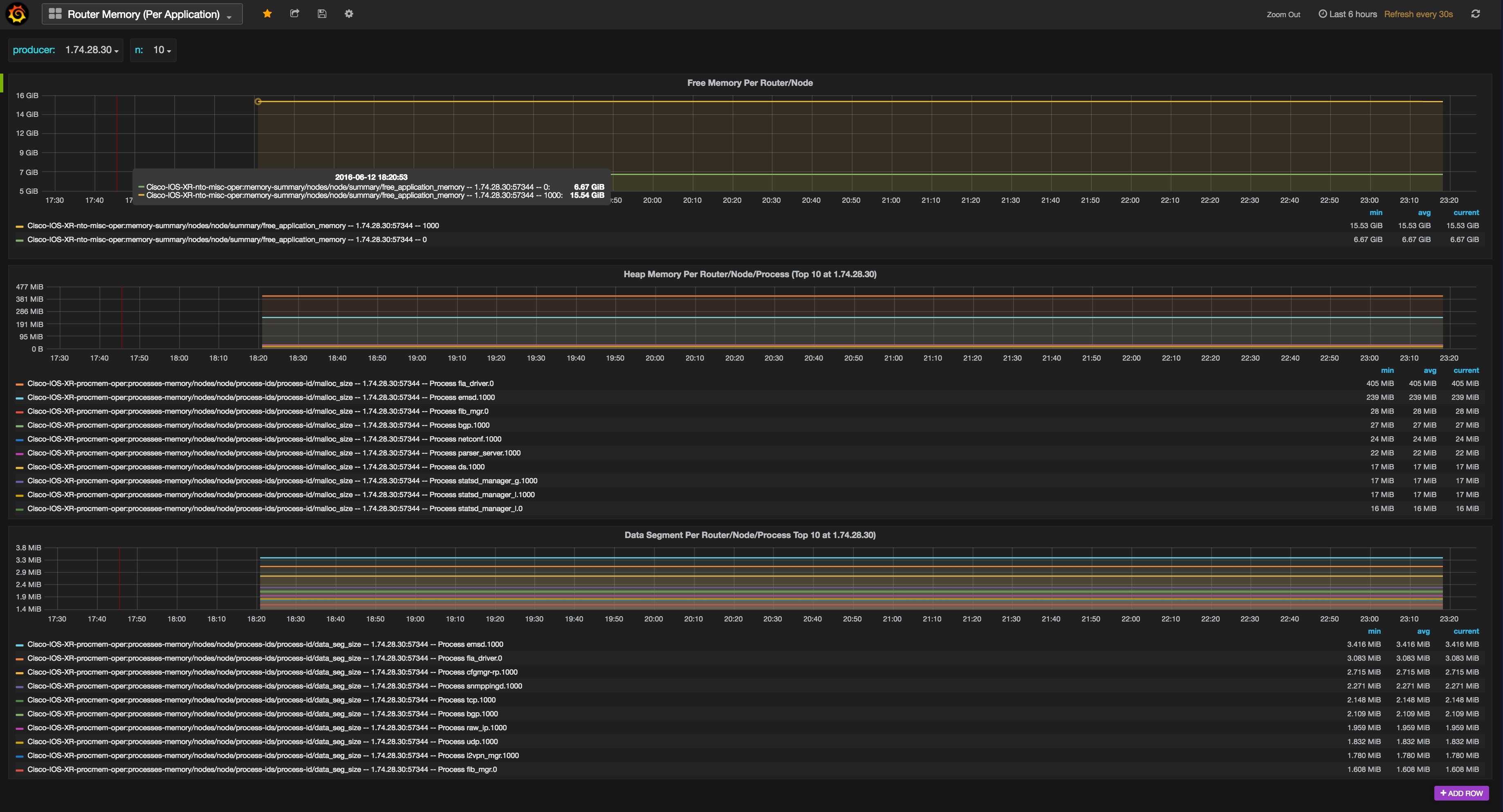The height and width of the screenshot is (812, 1503).
Task: Open the n variable dropdown
Action: [x=162, y=50]
